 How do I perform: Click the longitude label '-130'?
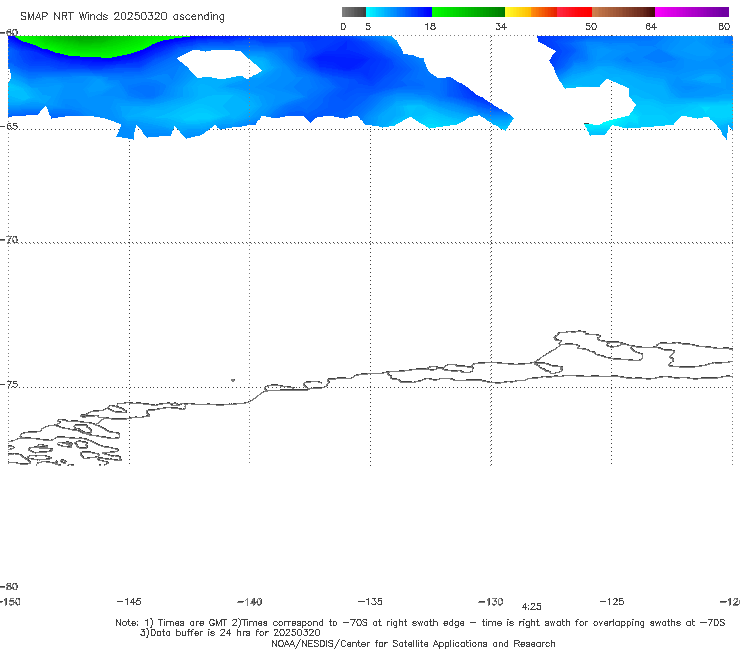491,601
